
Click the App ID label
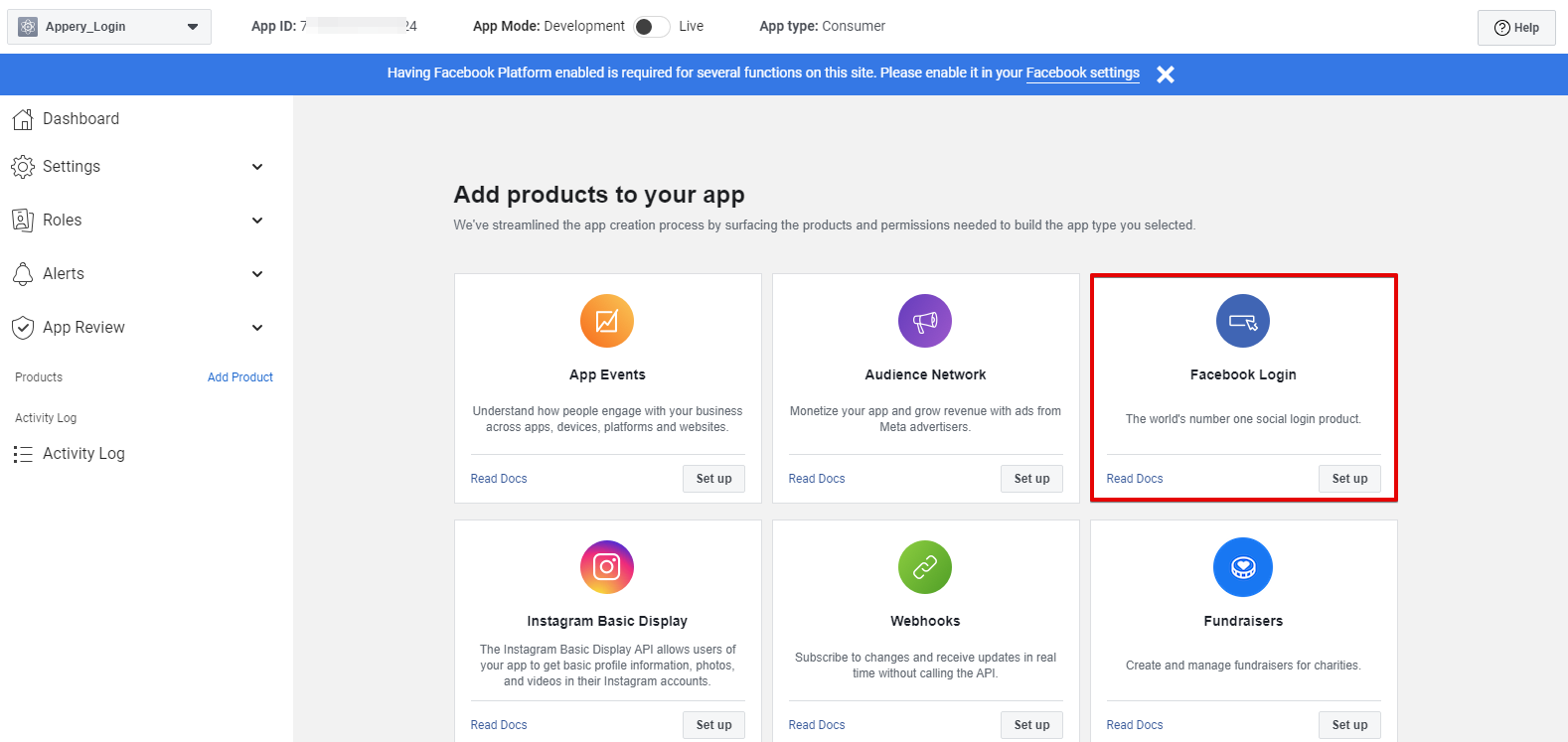[273, 27]
